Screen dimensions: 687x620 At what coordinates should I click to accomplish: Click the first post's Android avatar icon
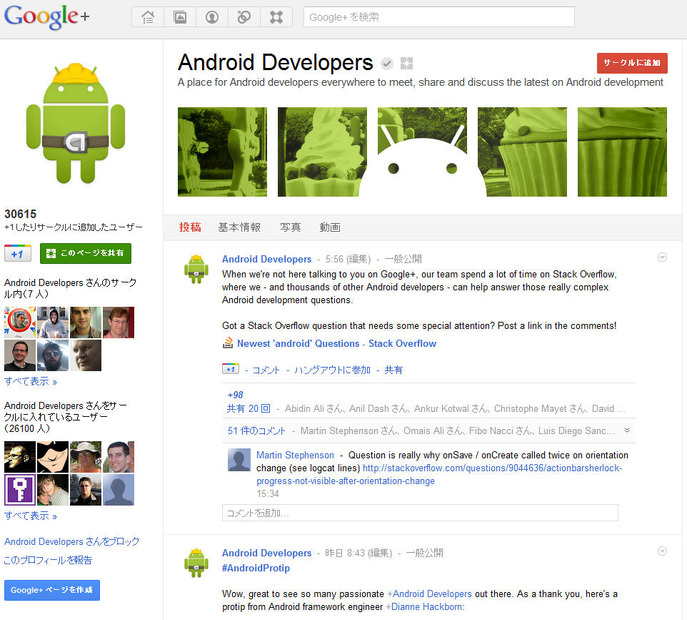coord(196,269)
